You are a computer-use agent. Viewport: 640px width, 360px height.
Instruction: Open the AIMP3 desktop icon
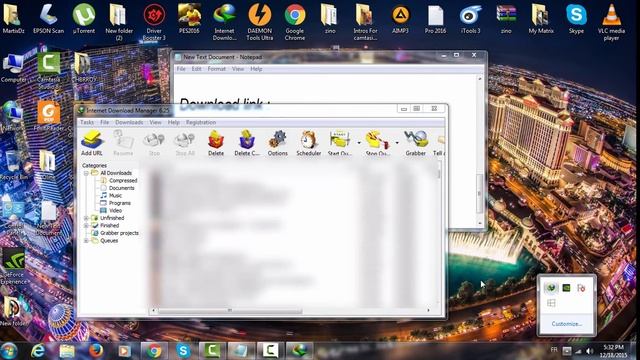[x=400, y=19]
